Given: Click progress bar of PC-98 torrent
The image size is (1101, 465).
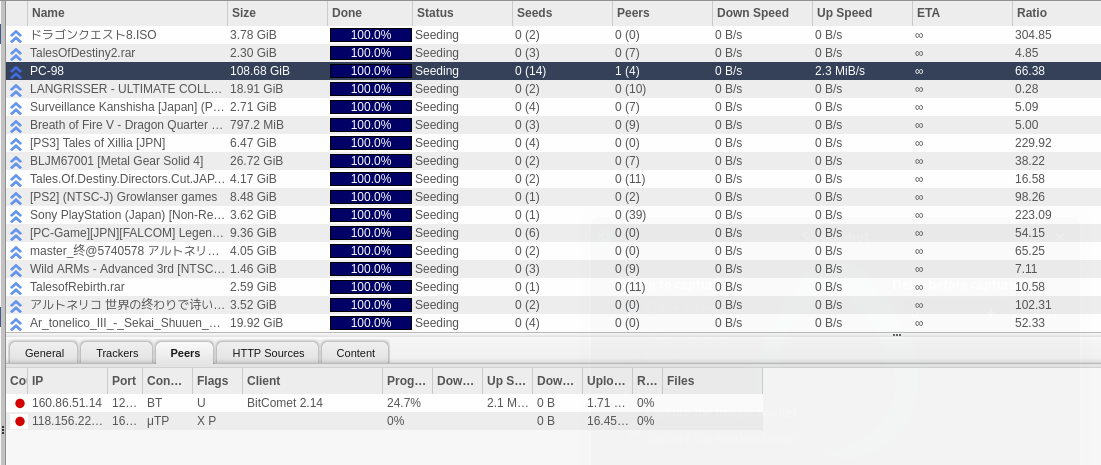Looking at the screenshot, I should coord(371,71).
